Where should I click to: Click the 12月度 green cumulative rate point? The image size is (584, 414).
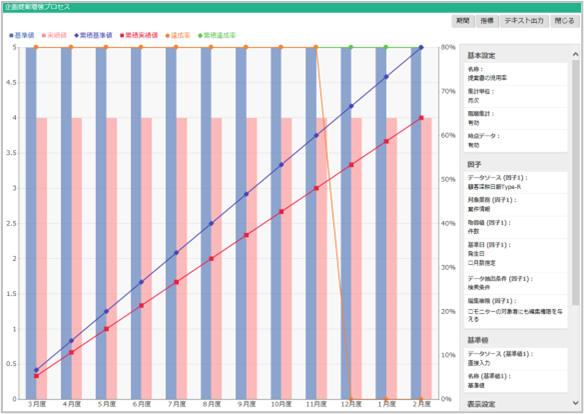pyautogui.click(x=351, y=47)
